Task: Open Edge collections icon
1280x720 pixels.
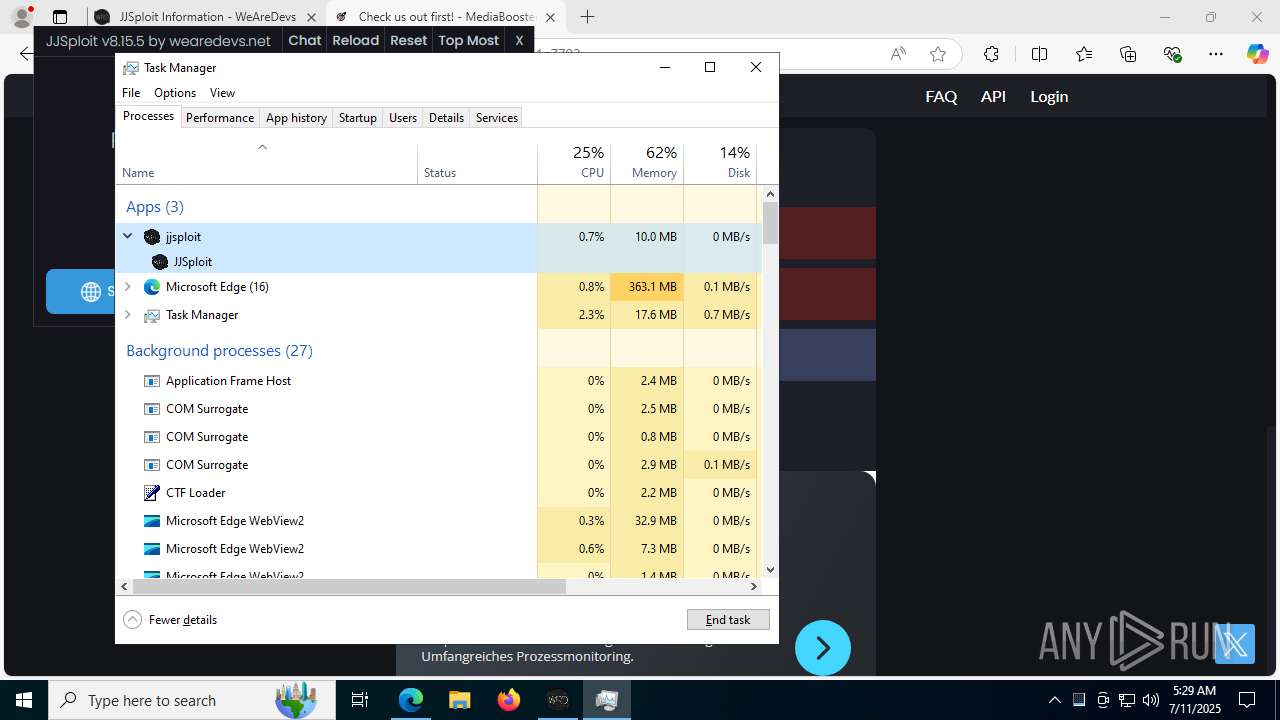Action: (x=1128, y=54)
